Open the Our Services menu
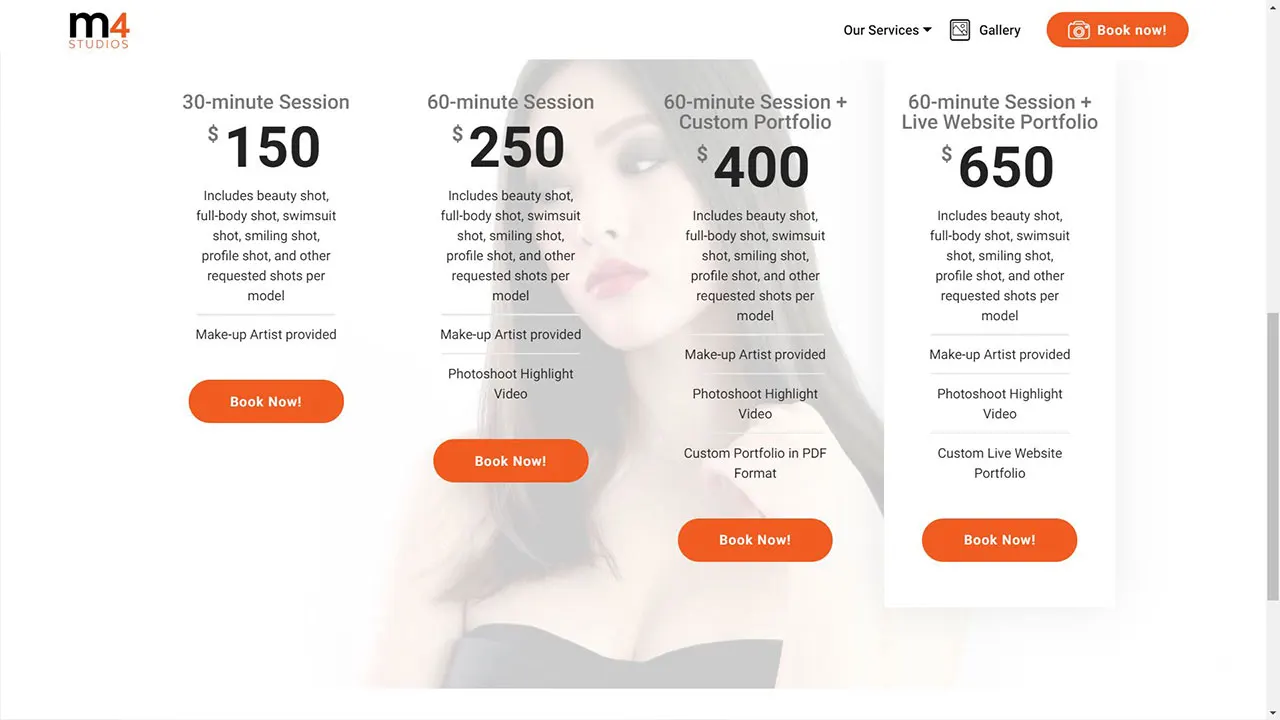The image size is (1280, 720). (x=887, y=30)
